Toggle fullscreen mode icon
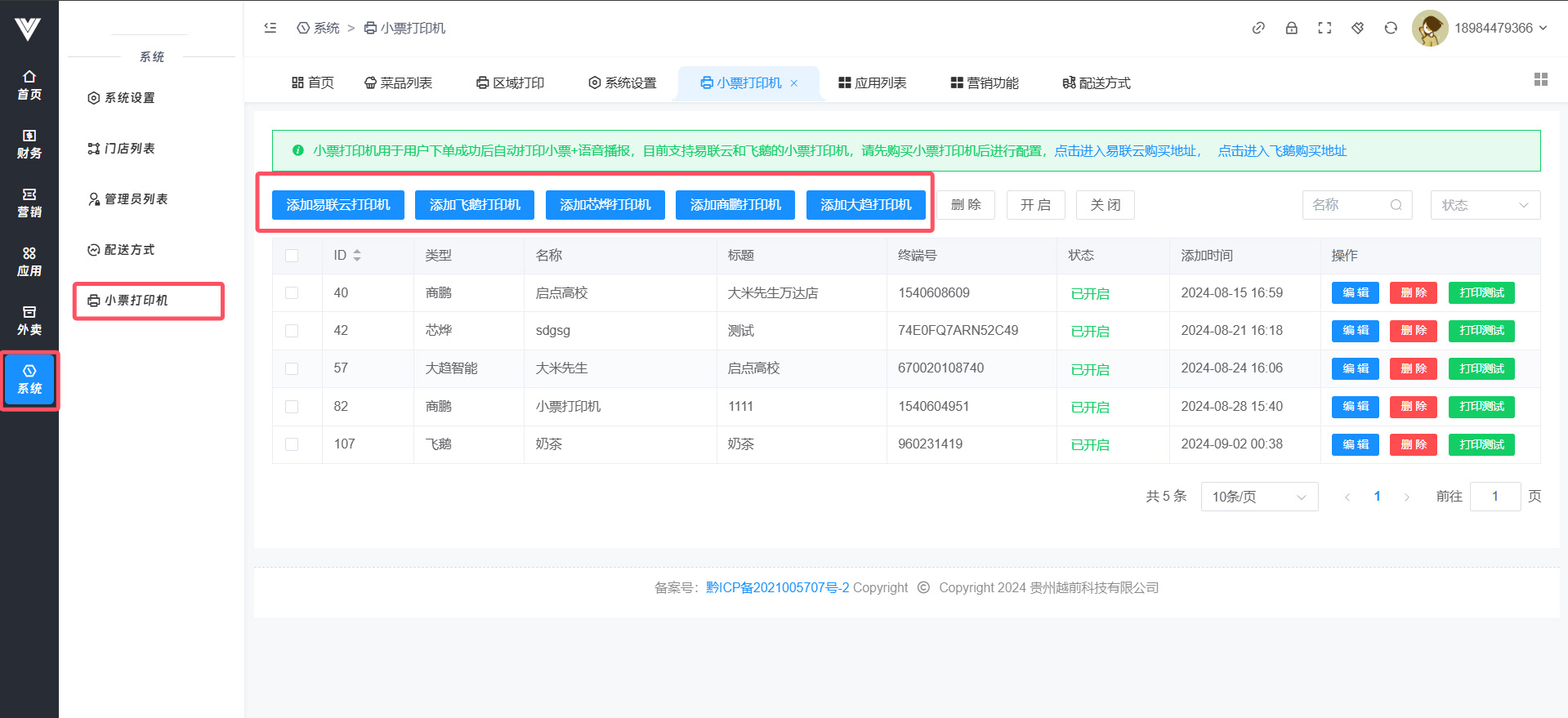 pos(1325,28)
